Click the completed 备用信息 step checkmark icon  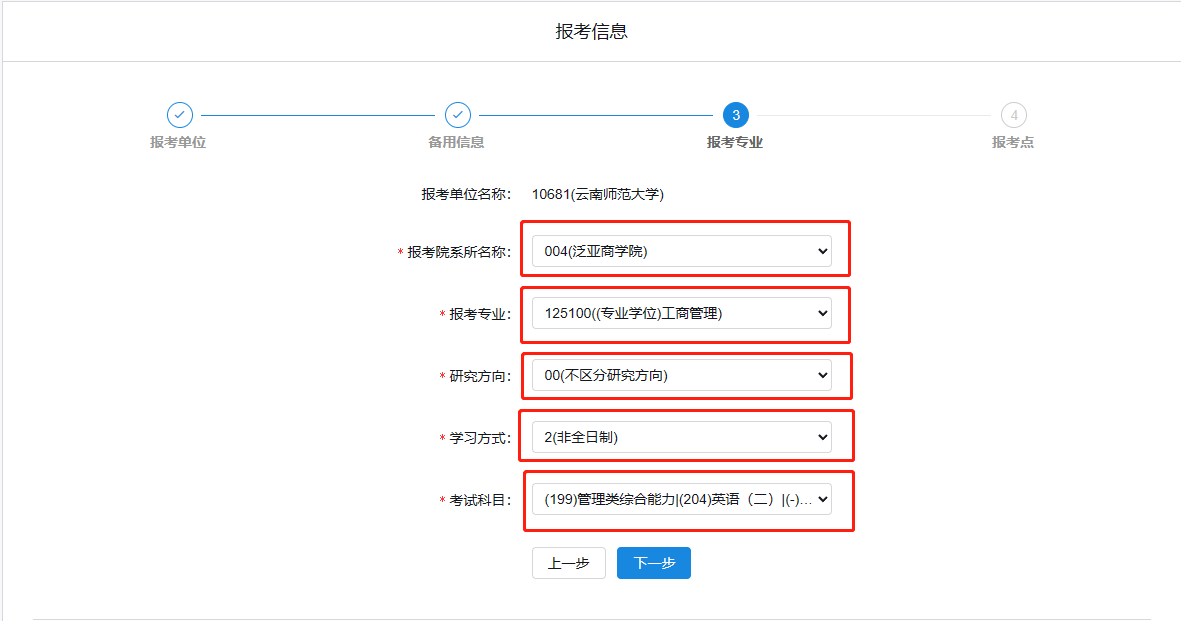click(457, 115)
